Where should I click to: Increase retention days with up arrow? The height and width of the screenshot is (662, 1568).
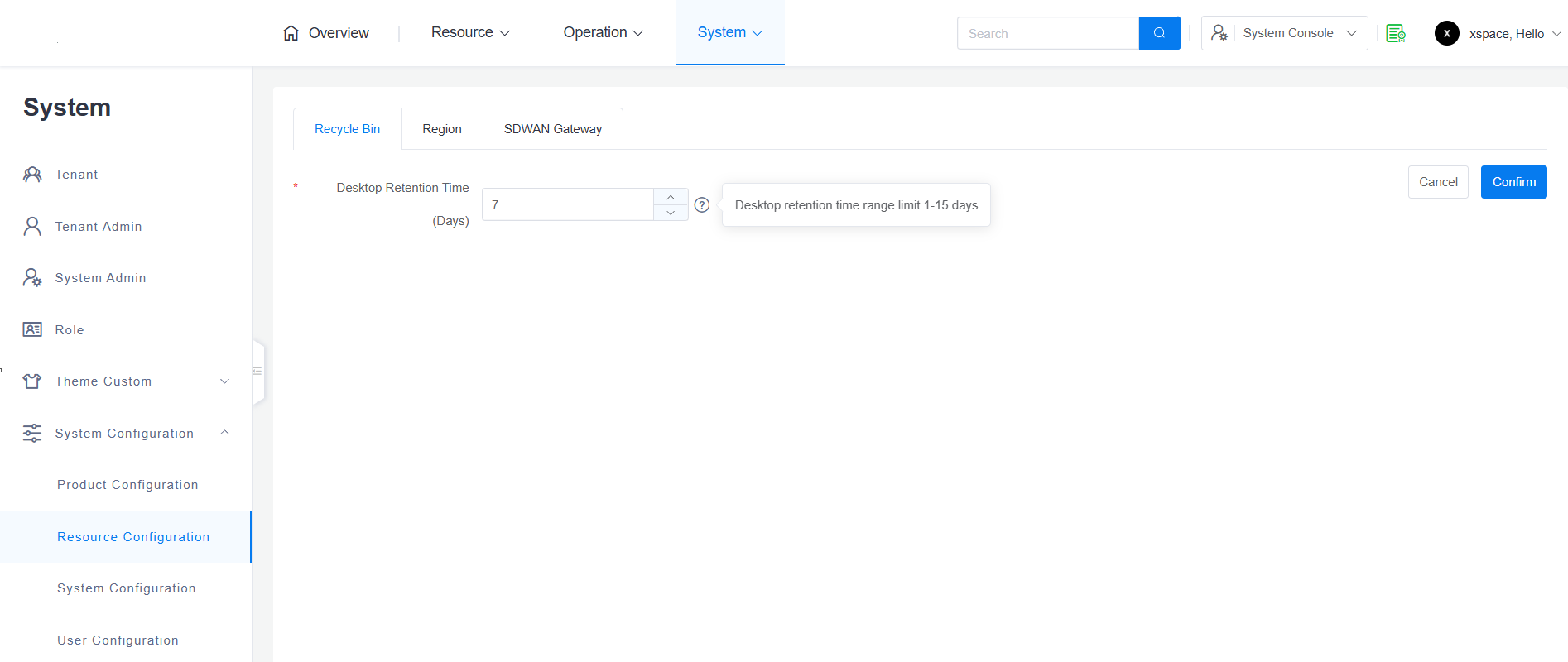(671, 197)
